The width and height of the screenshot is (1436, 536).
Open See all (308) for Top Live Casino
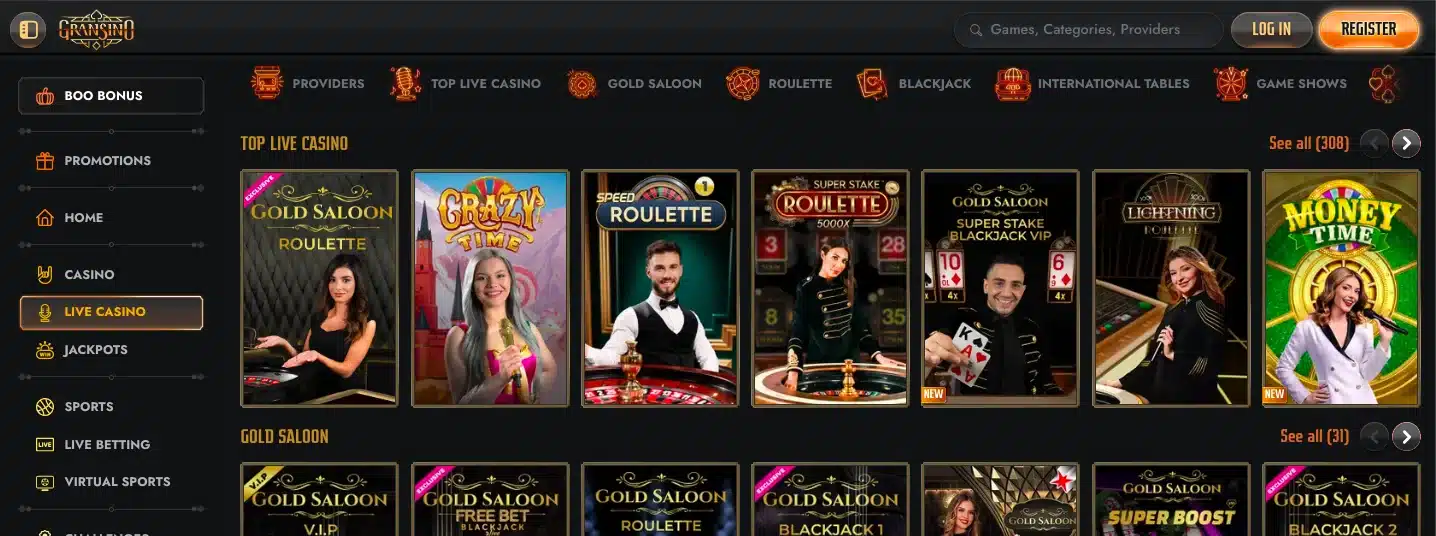click(1309, 143)
